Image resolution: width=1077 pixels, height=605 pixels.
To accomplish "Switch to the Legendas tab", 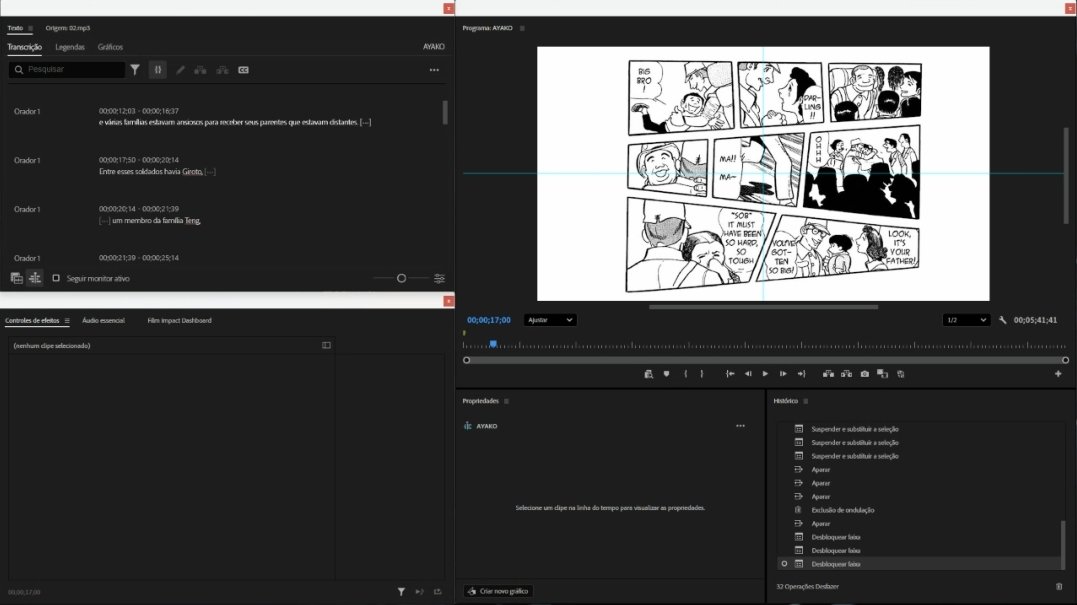I will tap(70, 47).
